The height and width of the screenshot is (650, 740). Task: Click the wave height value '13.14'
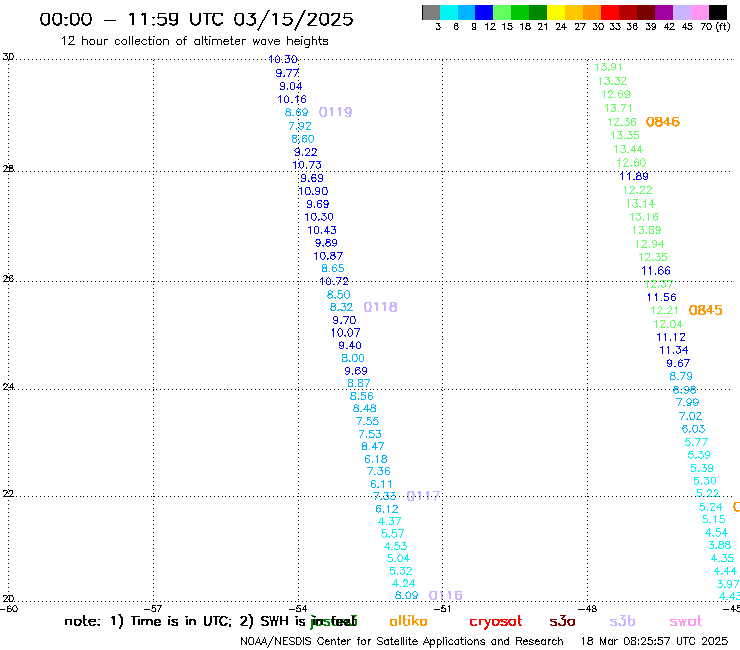[640, 204]
